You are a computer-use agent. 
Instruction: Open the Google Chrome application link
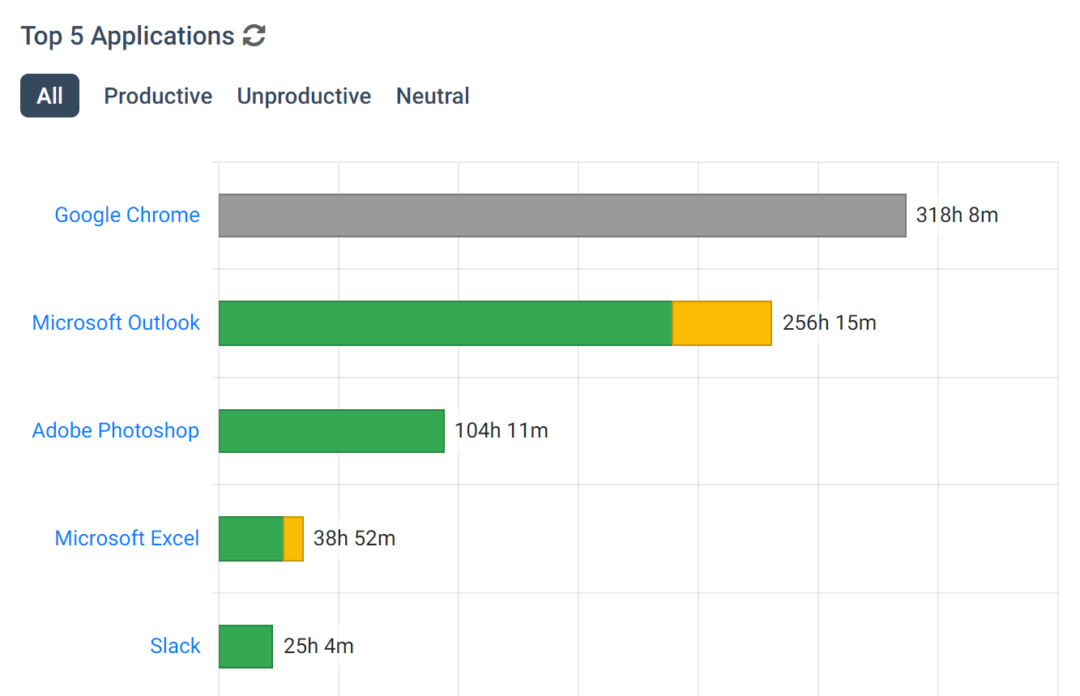pos(127,214)
